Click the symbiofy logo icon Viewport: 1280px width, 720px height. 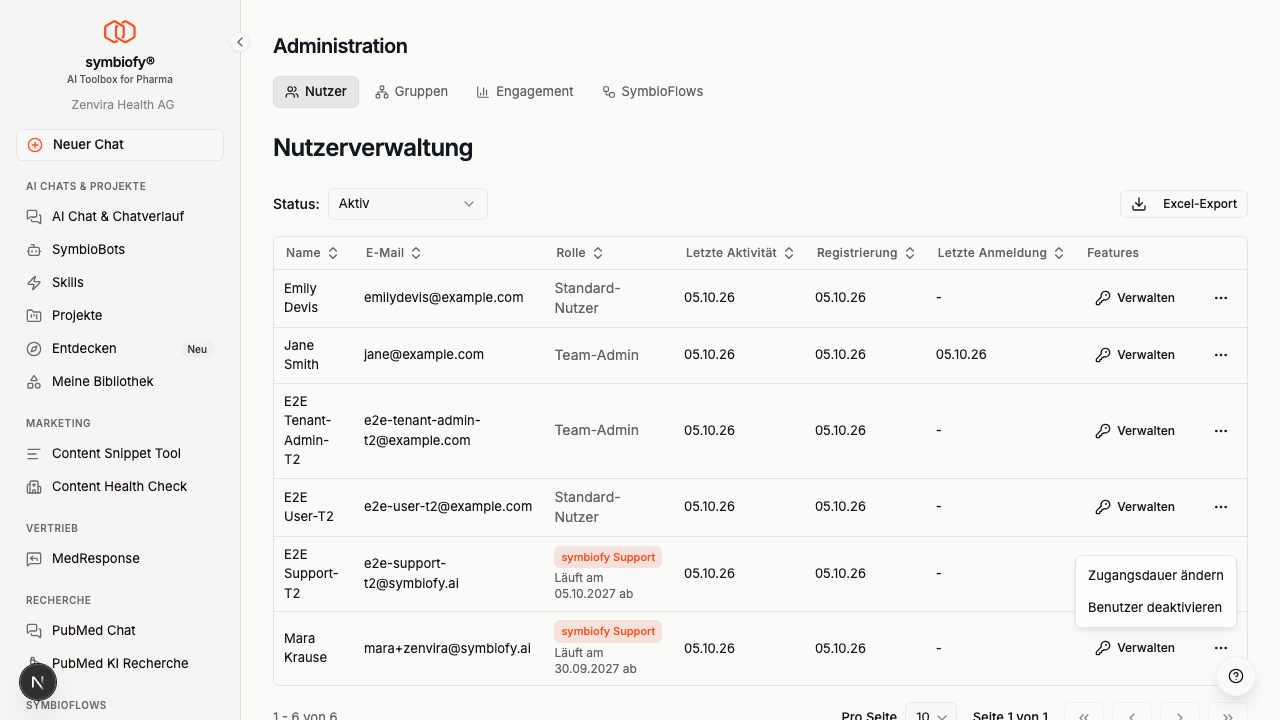(x=120, y=32)
